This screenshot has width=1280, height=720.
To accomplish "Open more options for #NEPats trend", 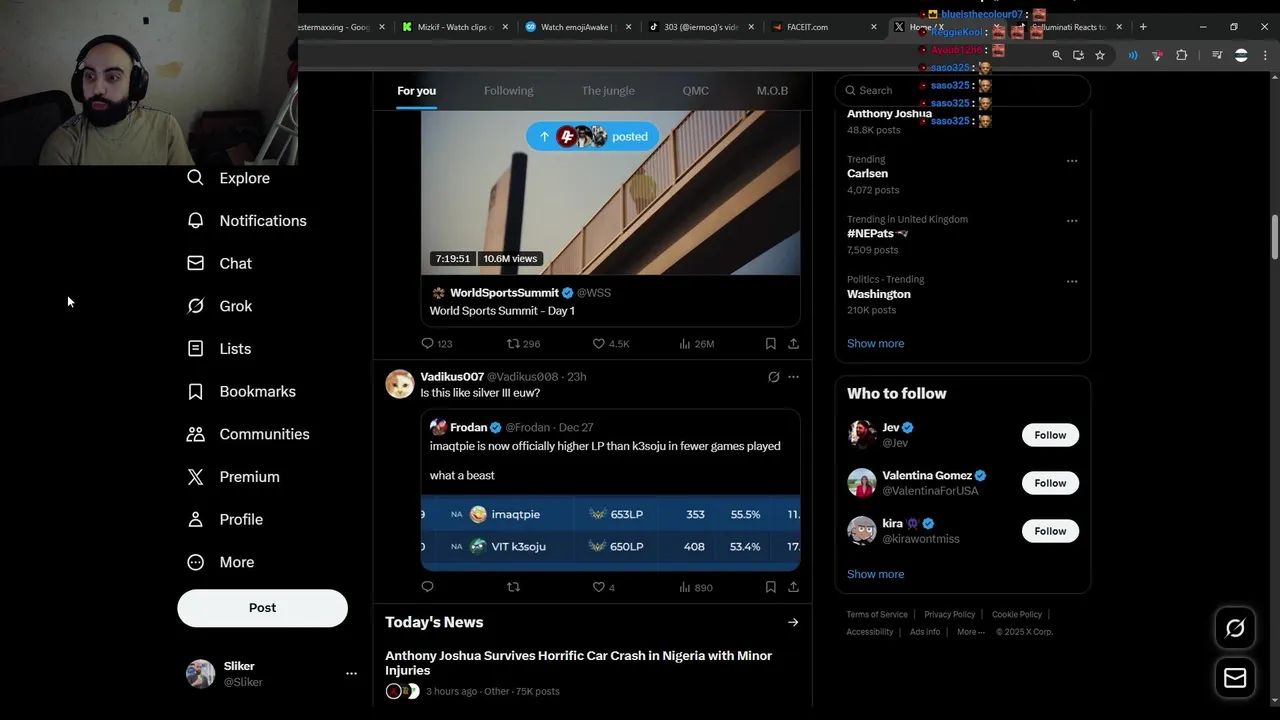I will (1072, 221).
